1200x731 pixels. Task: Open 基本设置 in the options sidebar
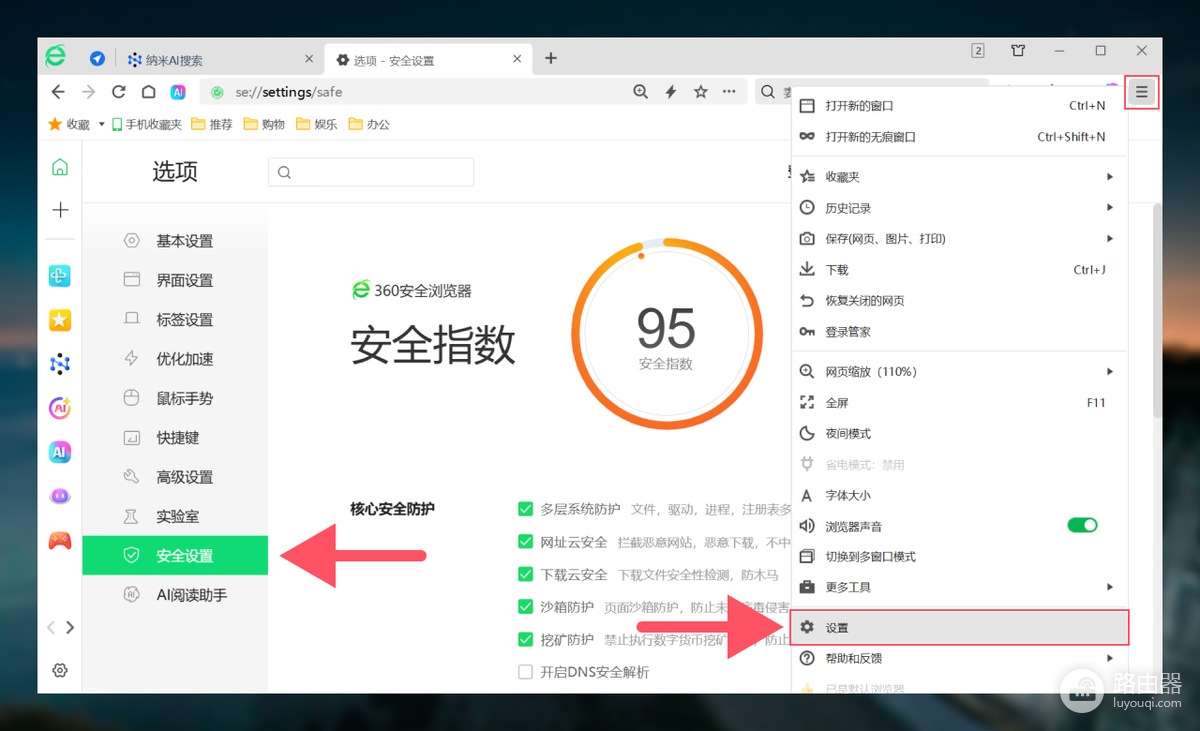[175, 241]
